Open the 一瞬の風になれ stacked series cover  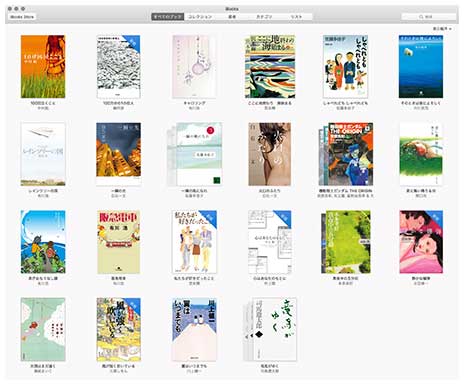click(195, 154)
